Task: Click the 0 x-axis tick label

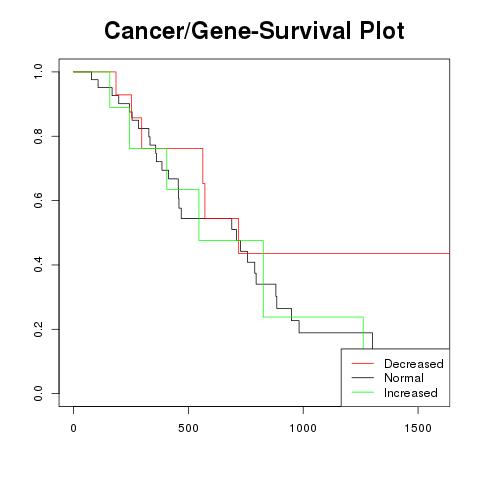Action: (x=73, y=428)
